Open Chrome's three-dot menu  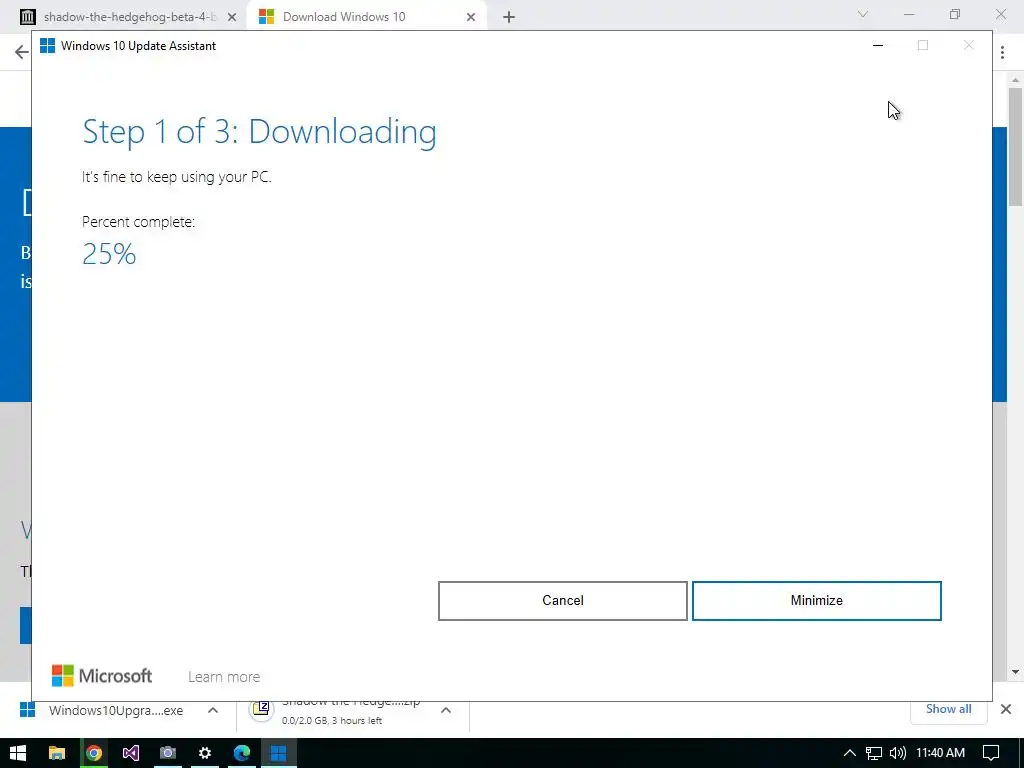point(1002,52)
